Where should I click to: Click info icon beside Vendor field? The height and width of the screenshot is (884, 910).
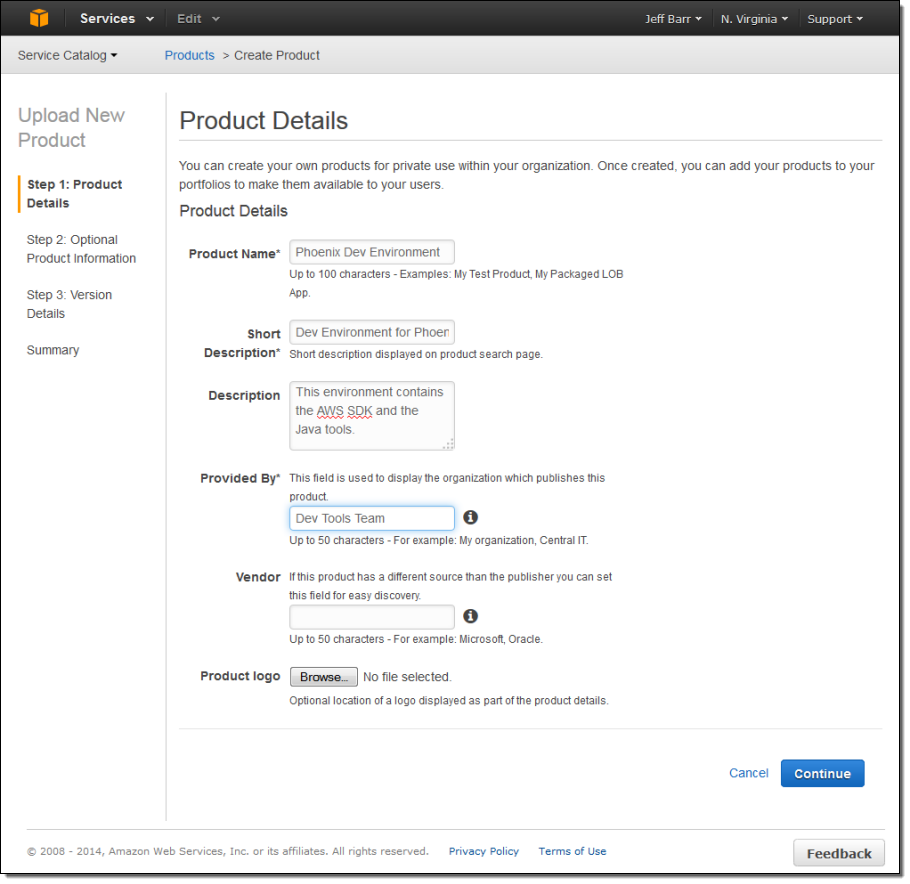470,616
